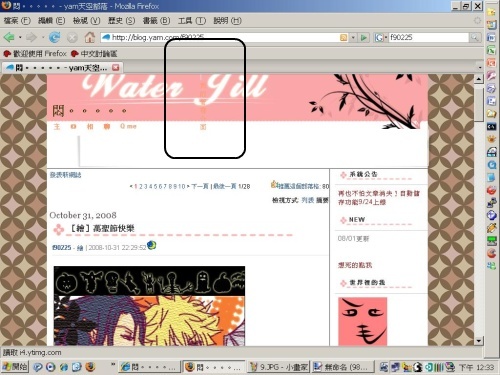Open the 說明 (H) menu
The height and width of the screenshot is (375, 500).
click(227, 21)
